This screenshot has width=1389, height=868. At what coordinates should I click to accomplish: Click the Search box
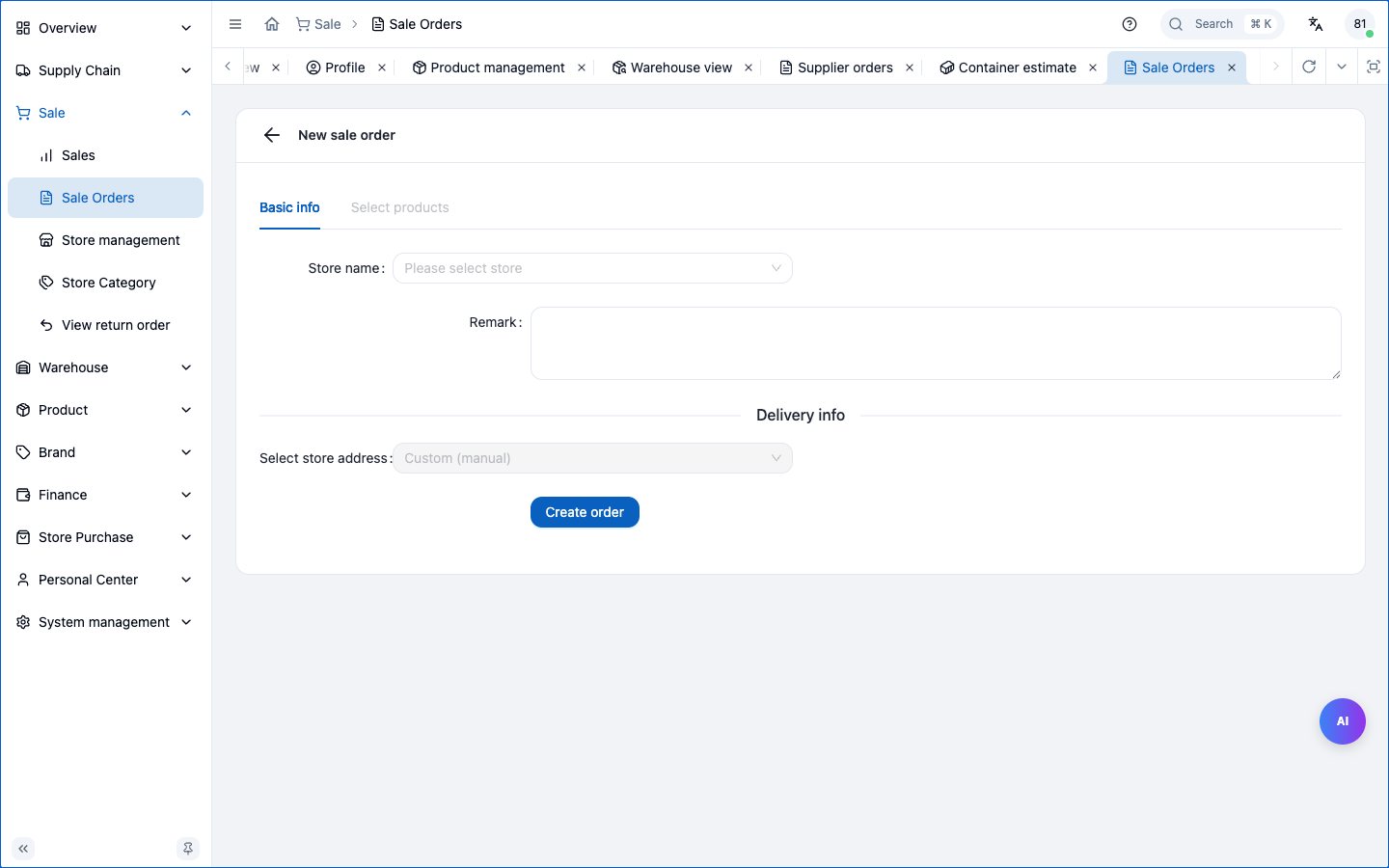click(x=1222, y=24)
